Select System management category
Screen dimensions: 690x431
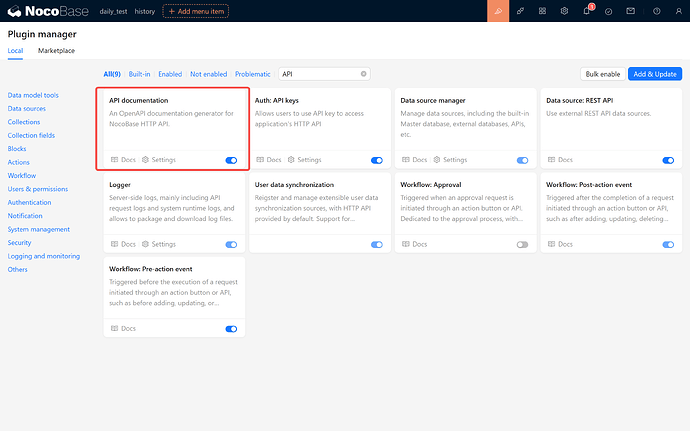point(39,229)
